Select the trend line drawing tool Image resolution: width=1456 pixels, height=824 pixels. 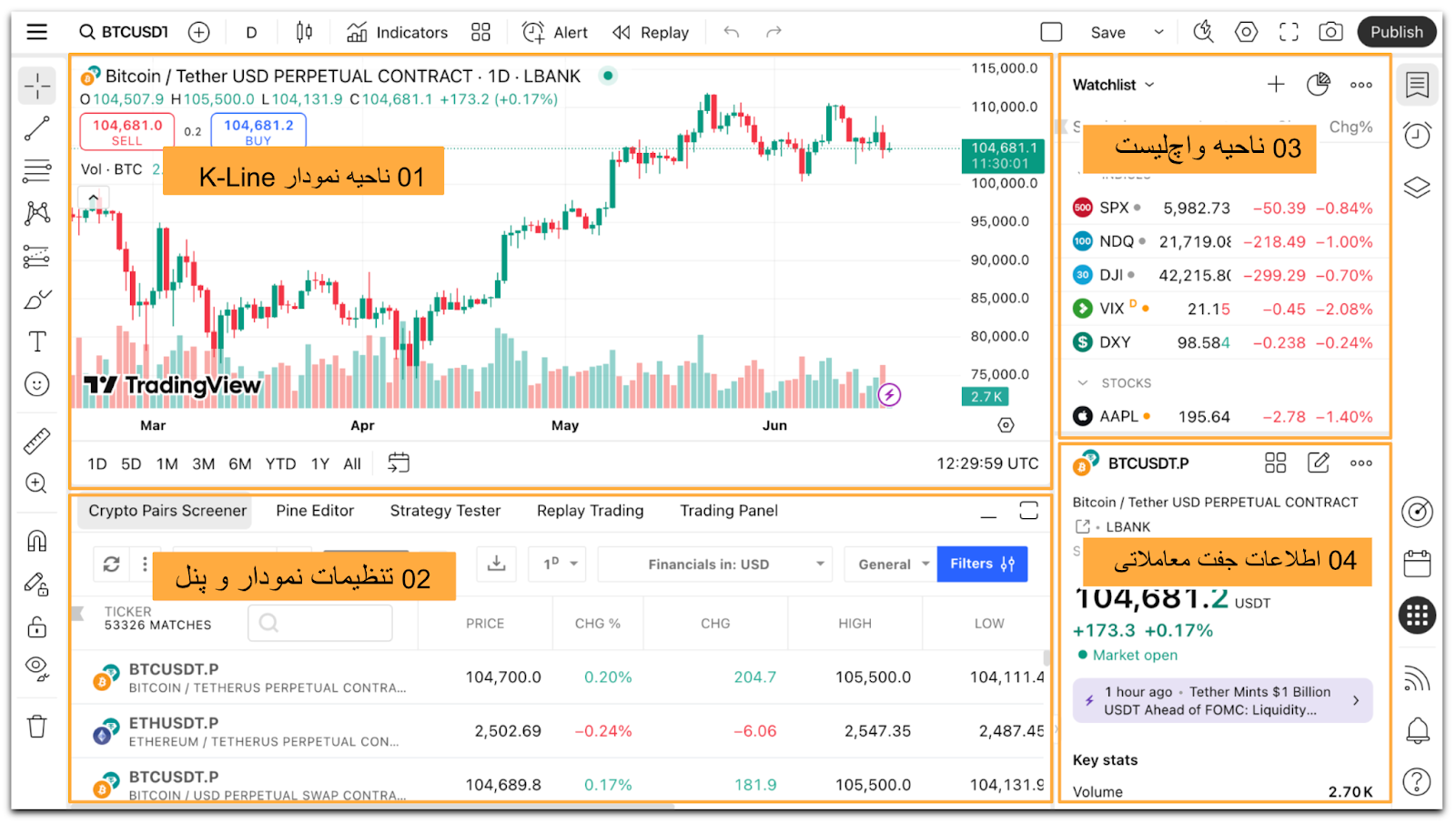(x=36, y=128)
